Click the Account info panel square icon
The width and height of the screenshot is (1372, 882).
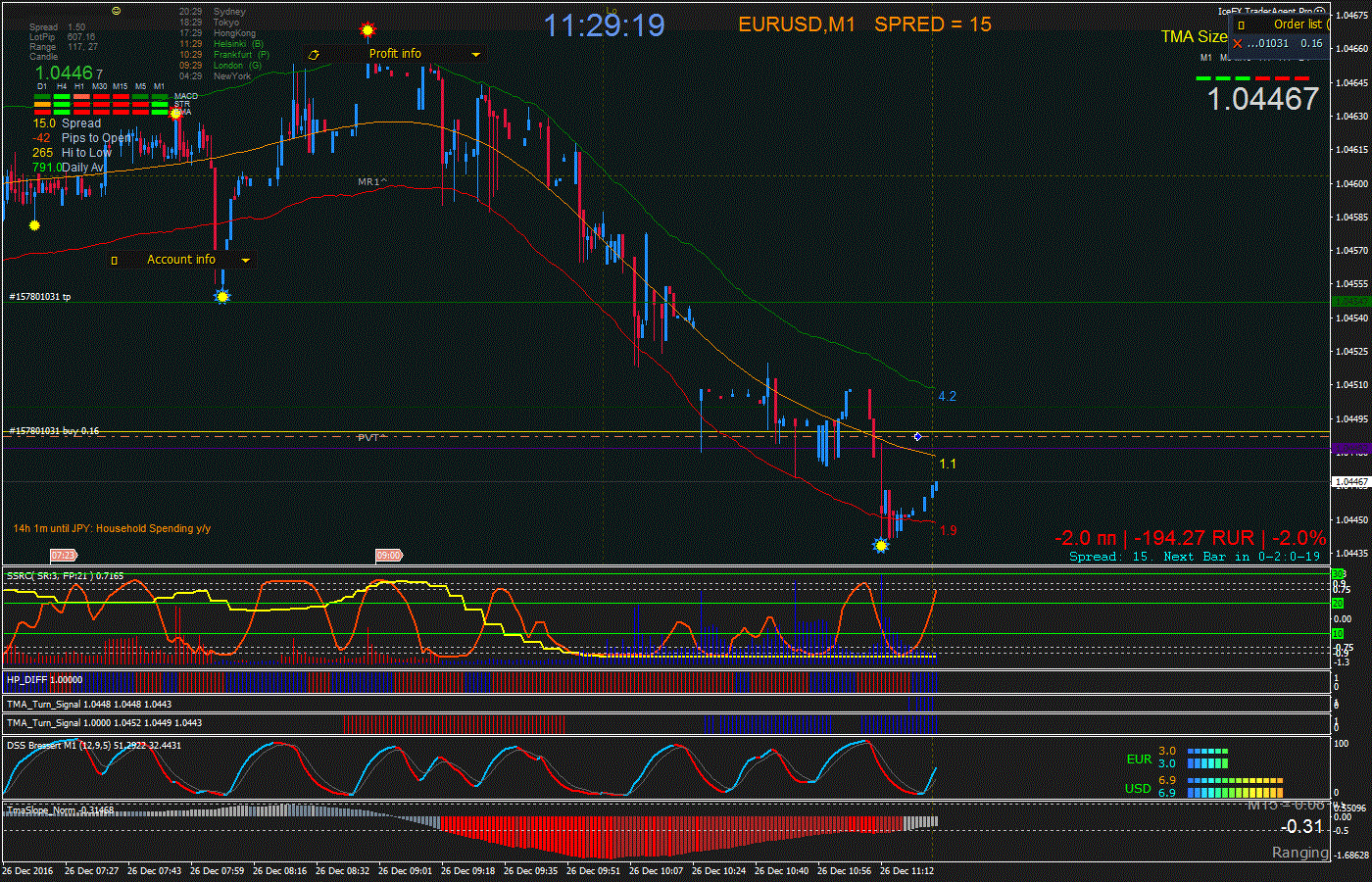114,261
